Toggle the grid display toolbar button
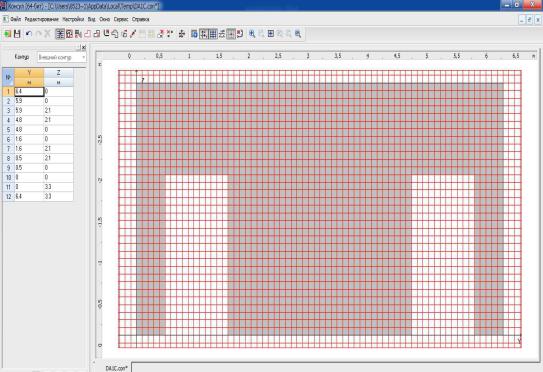This screenshot has height=372, width=543. (213, 34)
